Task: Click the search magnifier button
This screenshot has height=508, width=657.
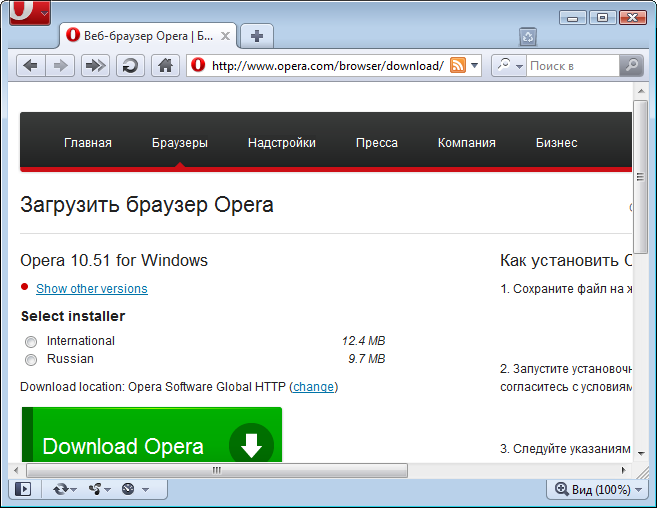Action: click(631, 65)
